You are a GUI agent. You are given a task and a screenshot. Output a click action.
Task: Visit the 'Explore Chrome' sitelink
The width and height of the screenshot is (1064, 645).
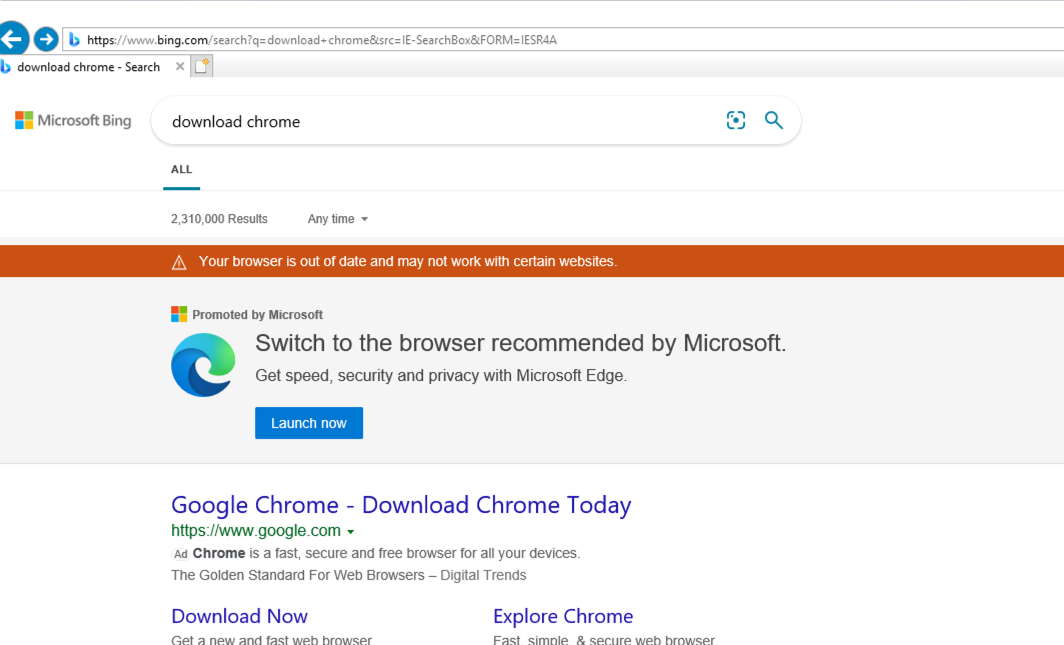(563, 616)
